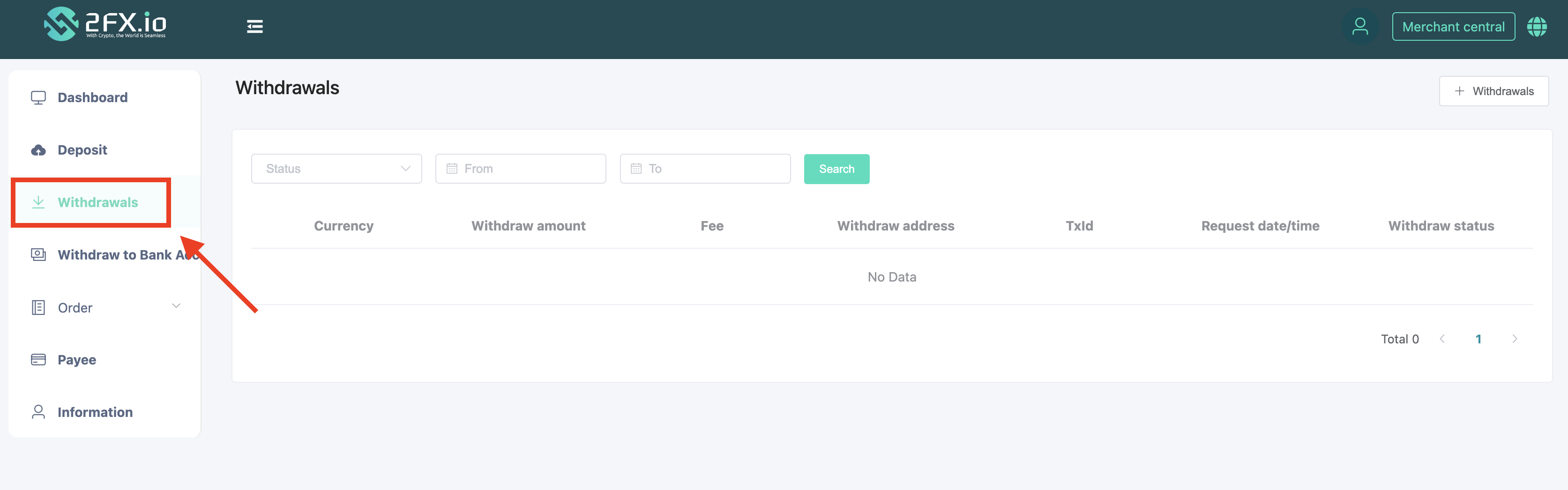Select Withdrawals in the sidebar
This screenshot has width=1568, height=490.
(x=98, y=202)
